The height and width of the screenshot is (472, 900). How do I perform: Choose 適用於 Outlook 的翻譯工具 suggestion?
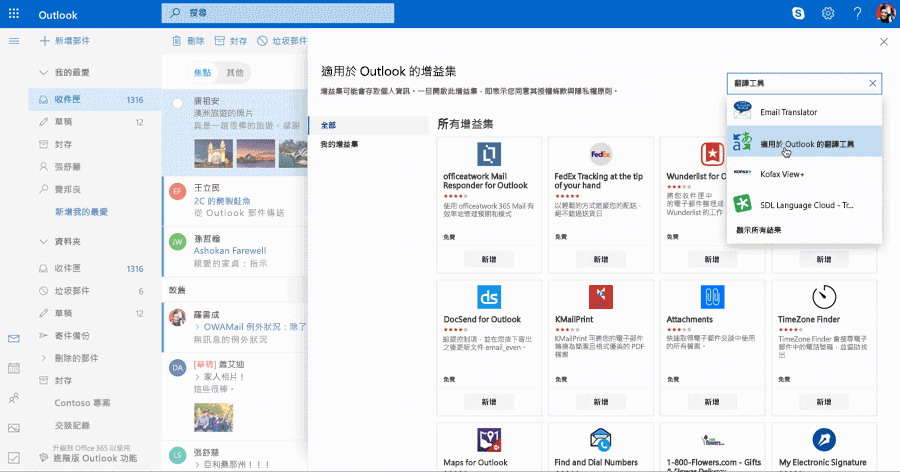click(x=804, y=142)
